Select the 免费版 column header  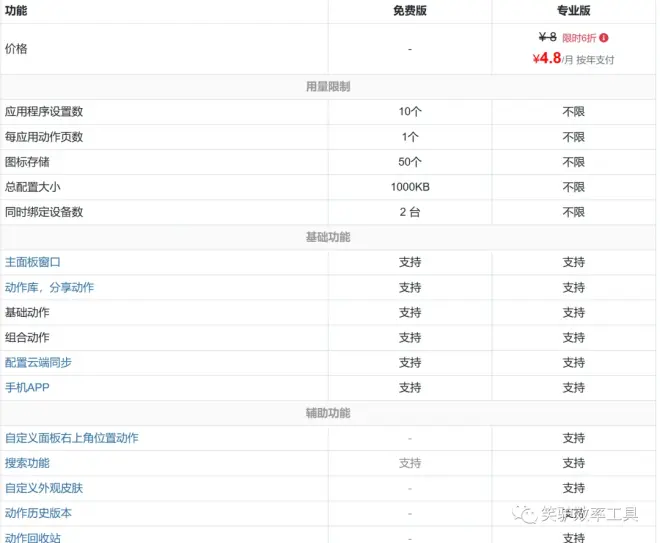click(x=410, y=11)
